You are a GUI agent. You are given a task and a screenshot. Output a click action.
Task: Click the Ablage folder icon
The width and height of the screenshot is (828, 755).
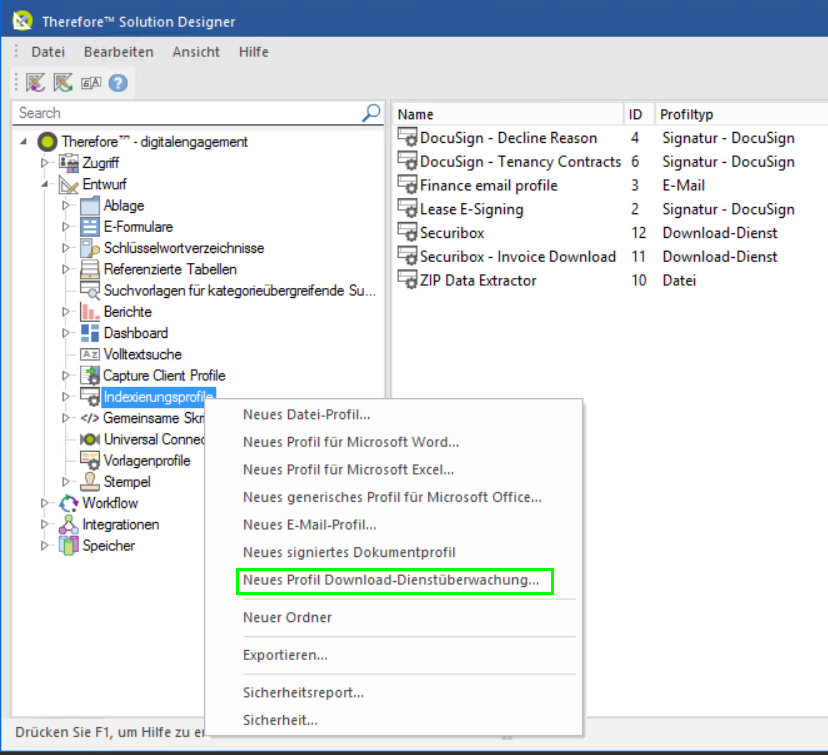[x=90, y=205]
